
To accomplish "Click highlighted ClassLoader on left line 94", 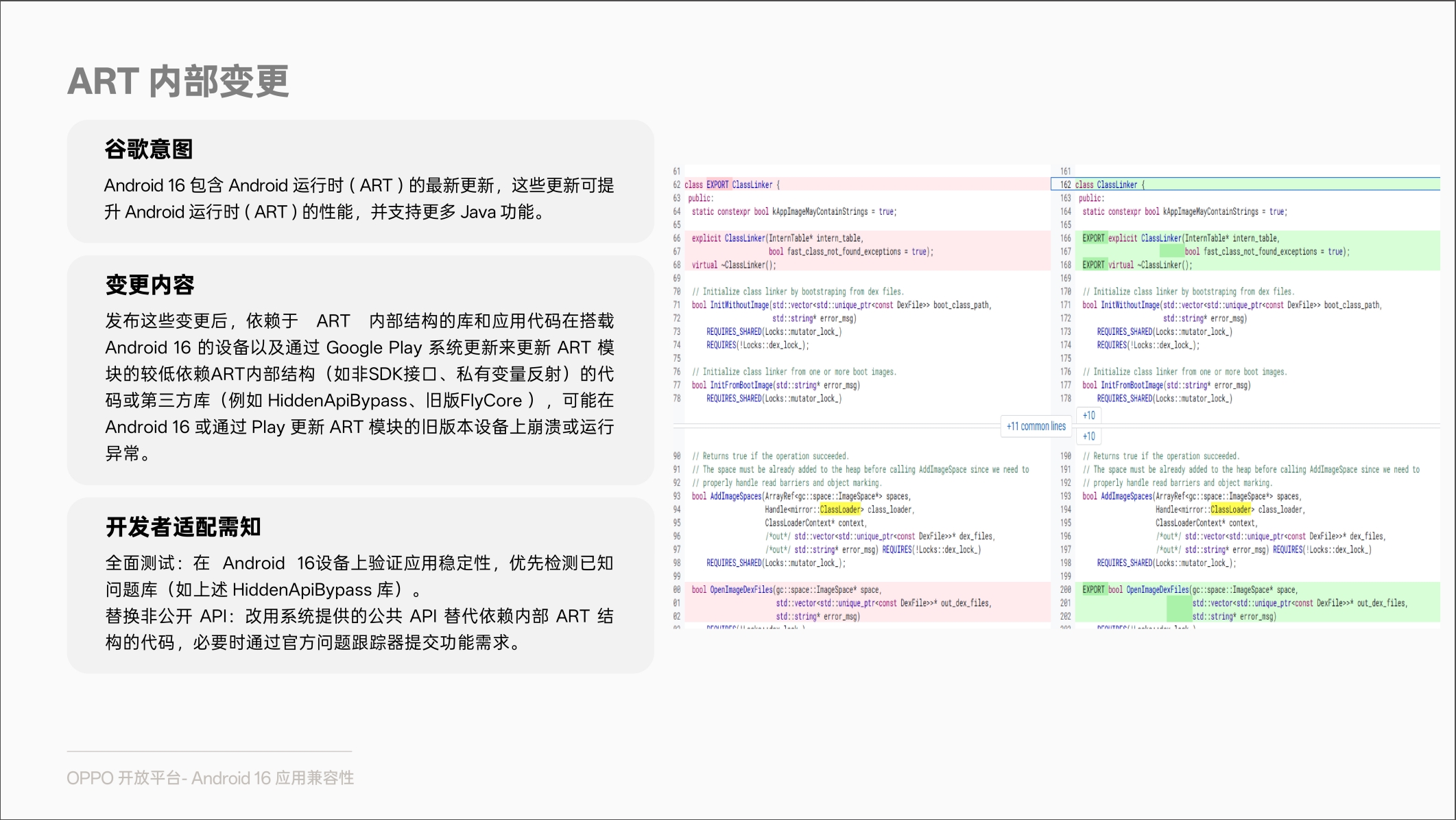I will click(x=840, y=509).
